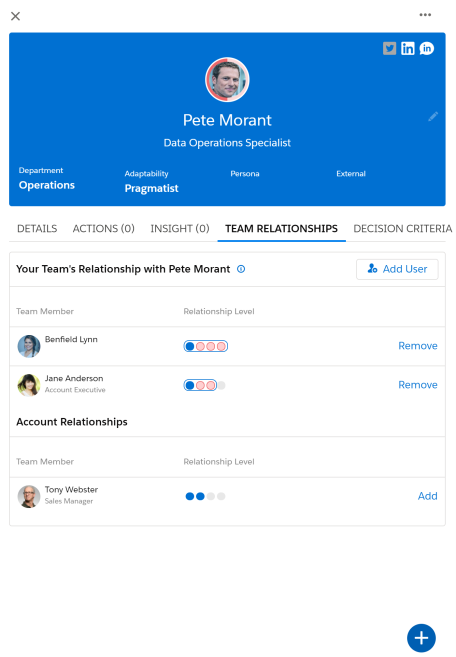The width and height of the screenshot is (456, 657).
Task: Open the Actions (0) tab
Action: pyautogui.click(x=104, y=228)
